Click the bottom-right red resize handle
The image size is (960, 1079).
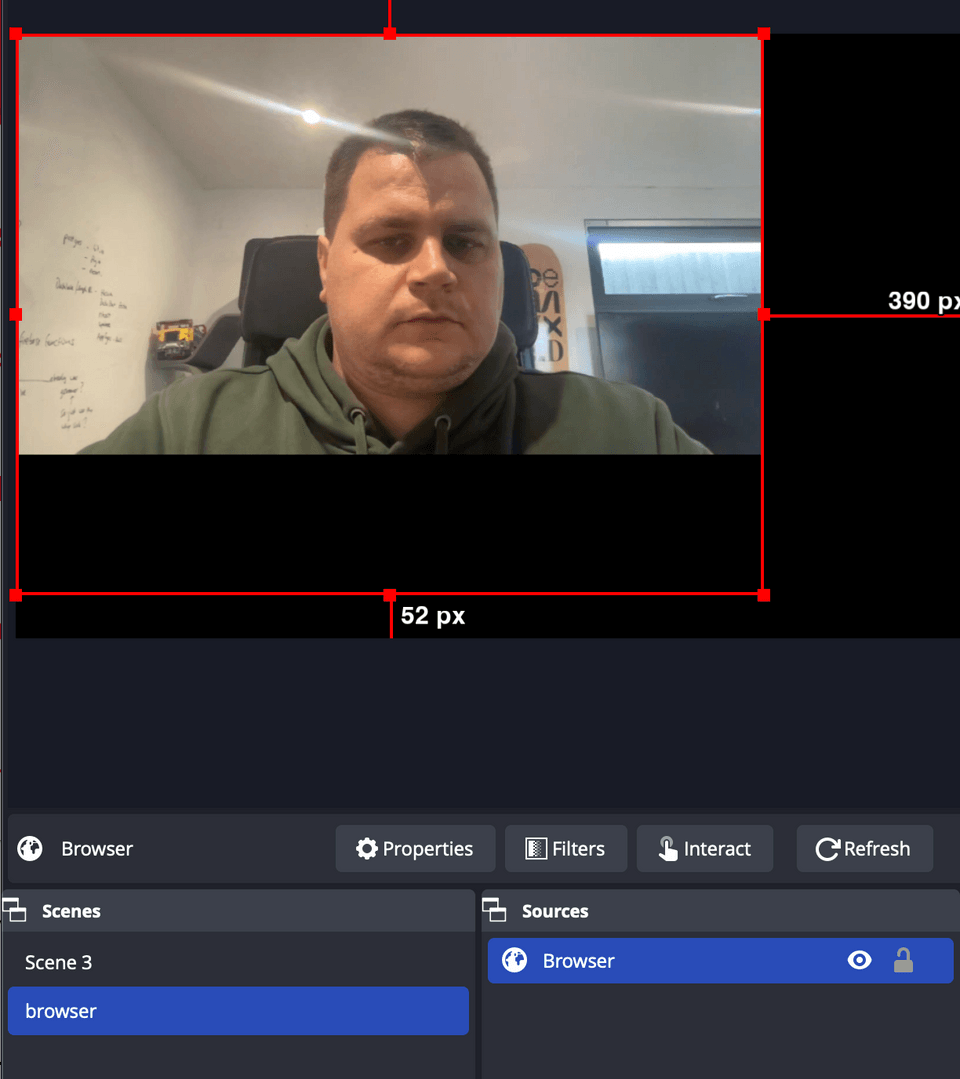[x=764, y=595]
